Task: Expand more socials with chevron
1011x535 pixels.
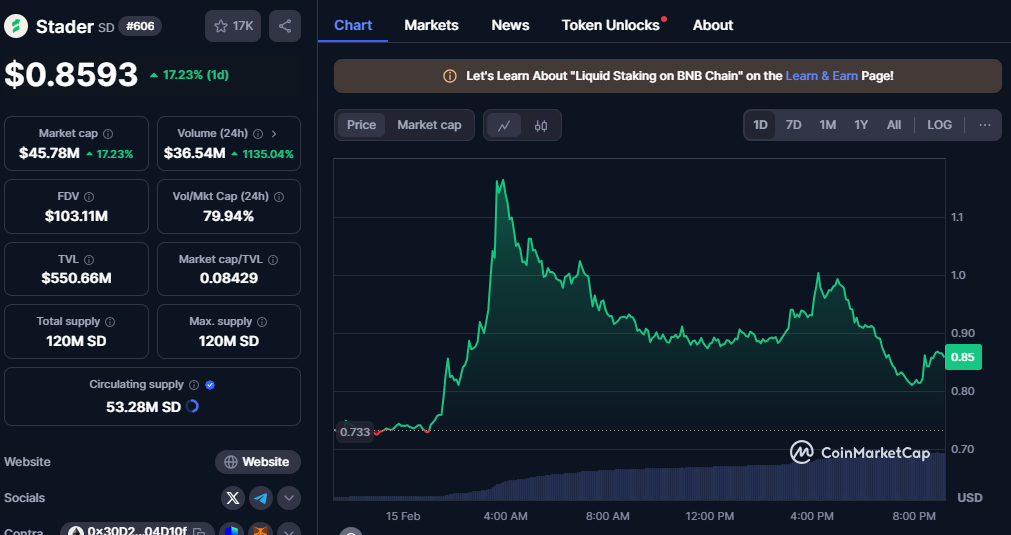Action: [288, 498]
